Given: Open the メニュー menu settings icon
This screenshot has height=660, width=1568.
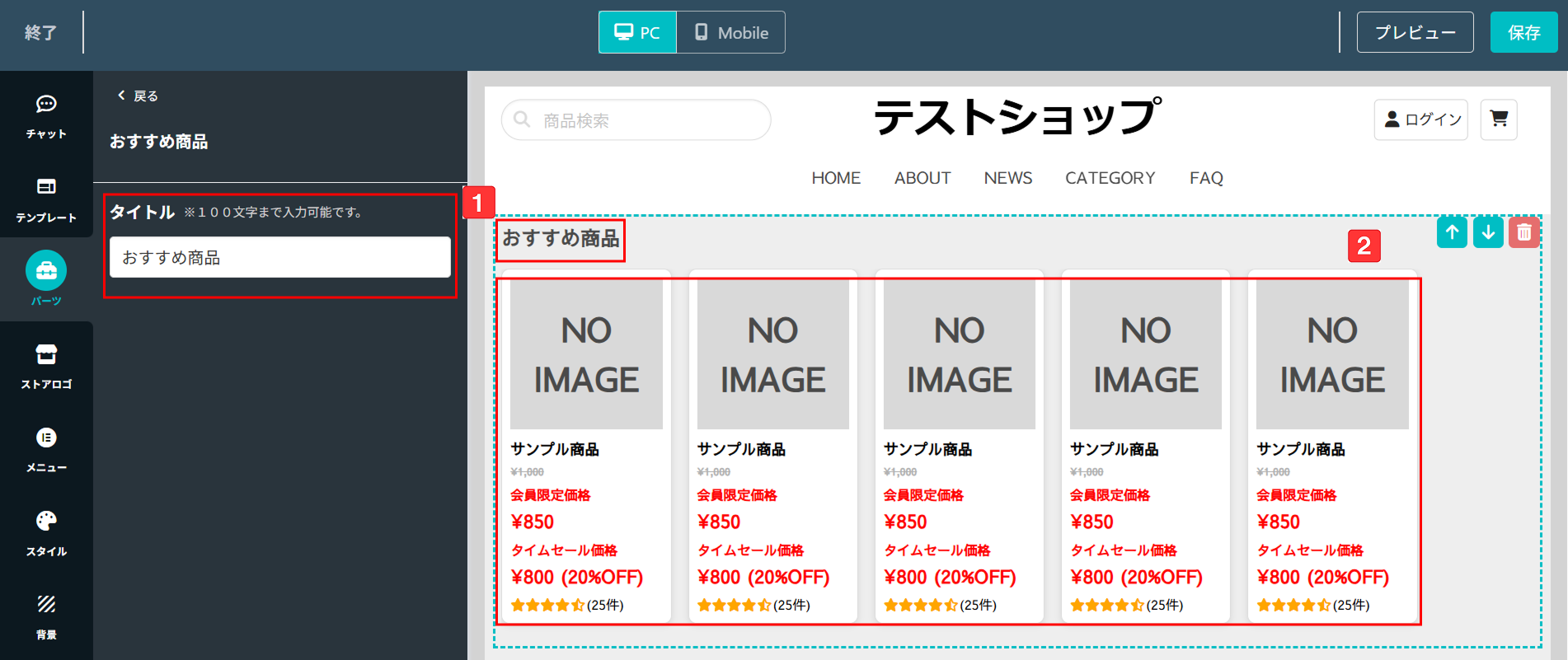Looking at the screenshot, I should 46,447.
